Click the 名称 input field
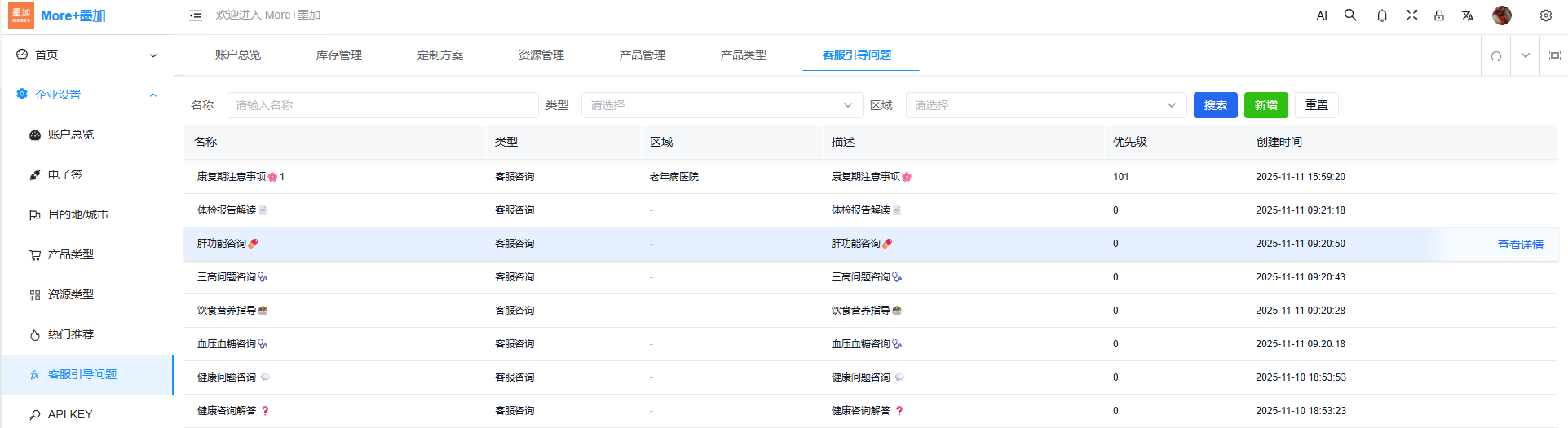The width and height of the screenshot is (1568, 428). pos(382,105)
